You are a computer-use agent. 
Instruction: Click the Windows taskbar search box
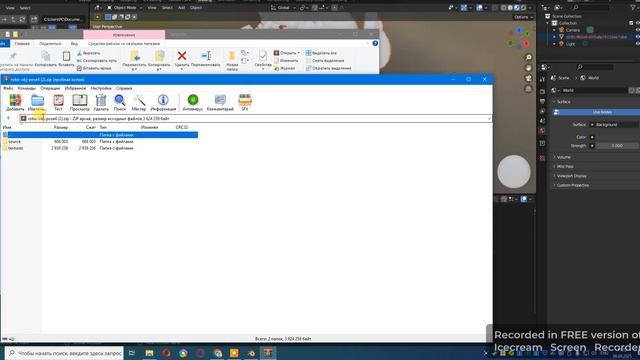coord(64,353)
